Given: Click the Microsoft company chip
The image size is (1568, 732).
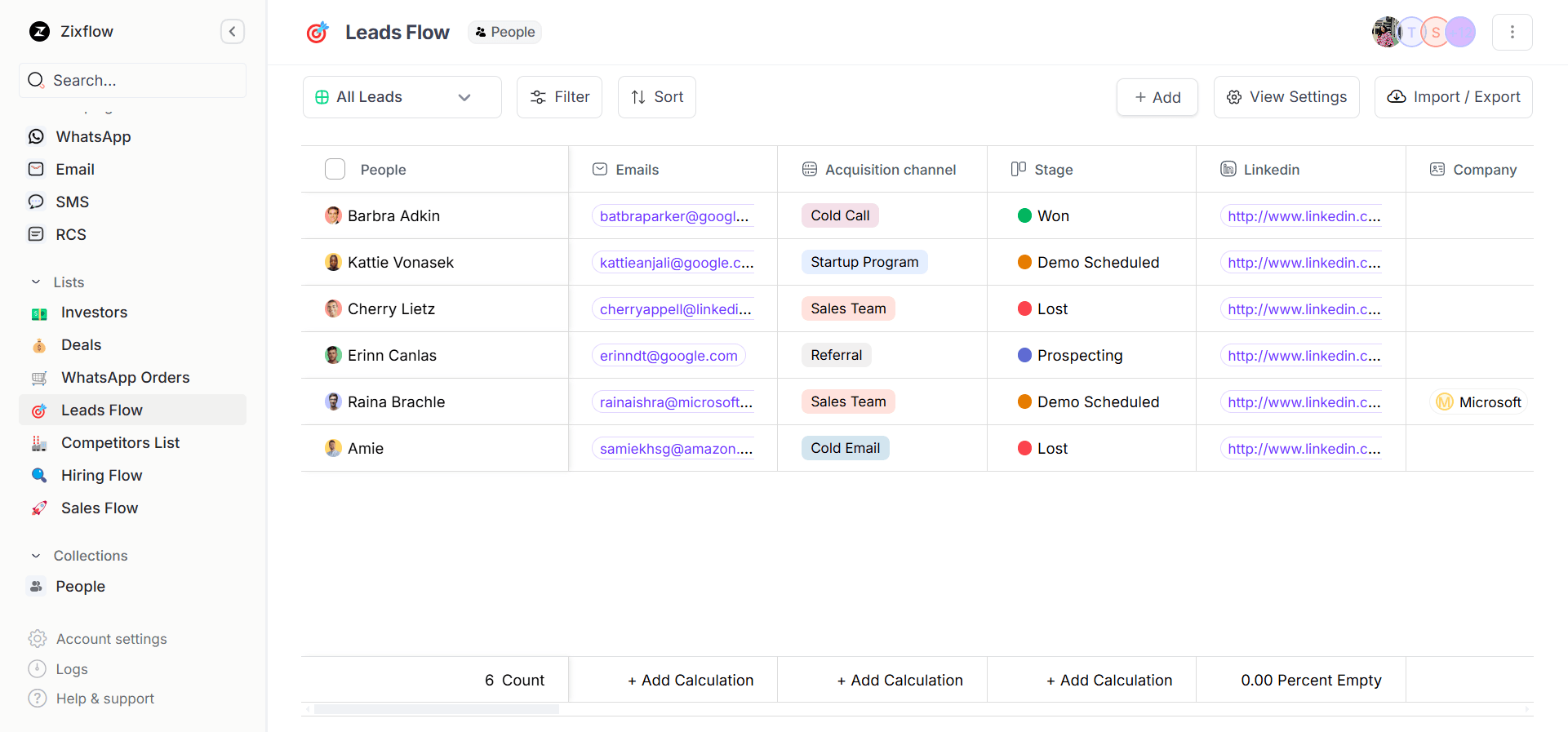Looking at the screenshot, I should click(1479, 401).
